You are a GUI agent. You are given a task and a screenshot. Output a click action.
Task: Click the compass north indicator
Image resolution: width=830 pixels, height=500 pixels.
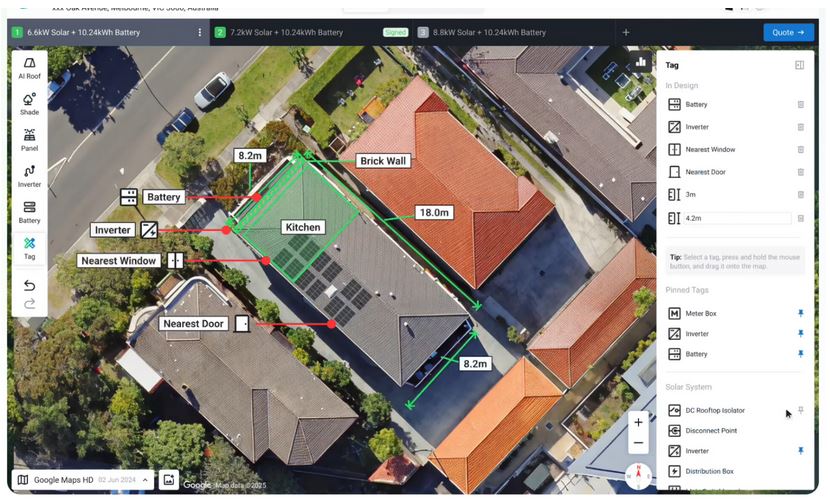[637, 474]
